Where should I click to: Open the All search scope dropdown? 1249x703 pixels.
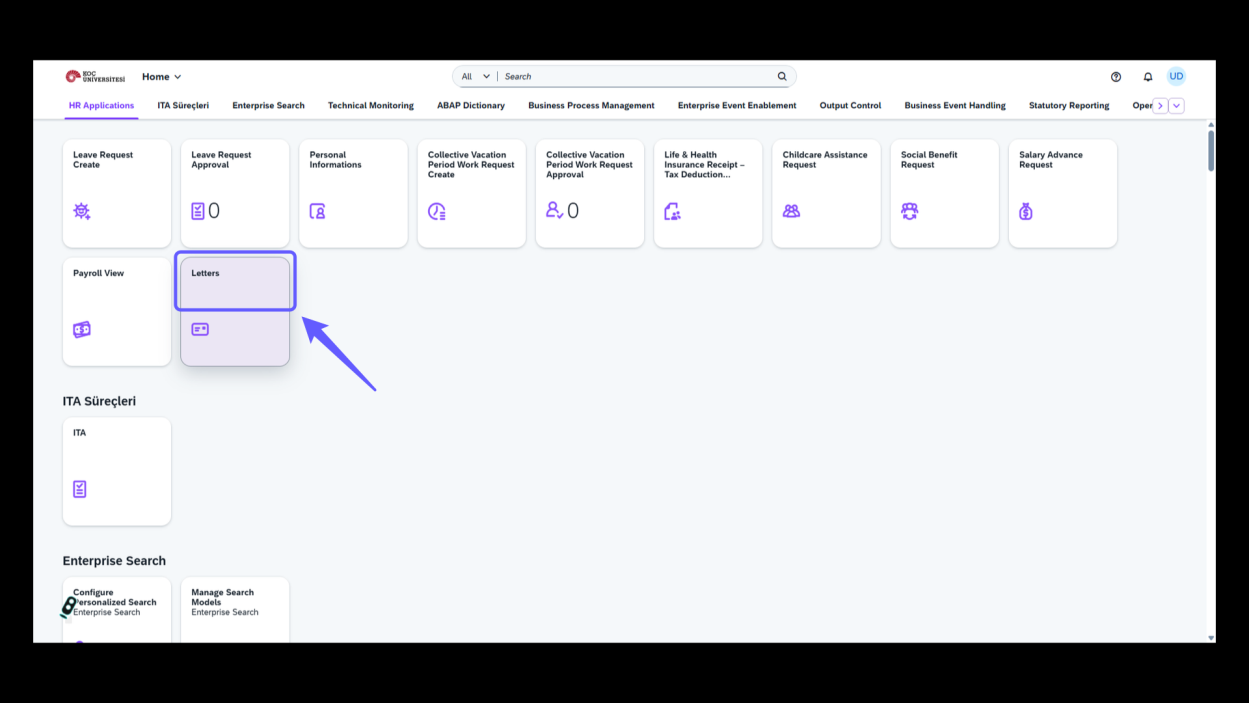click(476, 76)
